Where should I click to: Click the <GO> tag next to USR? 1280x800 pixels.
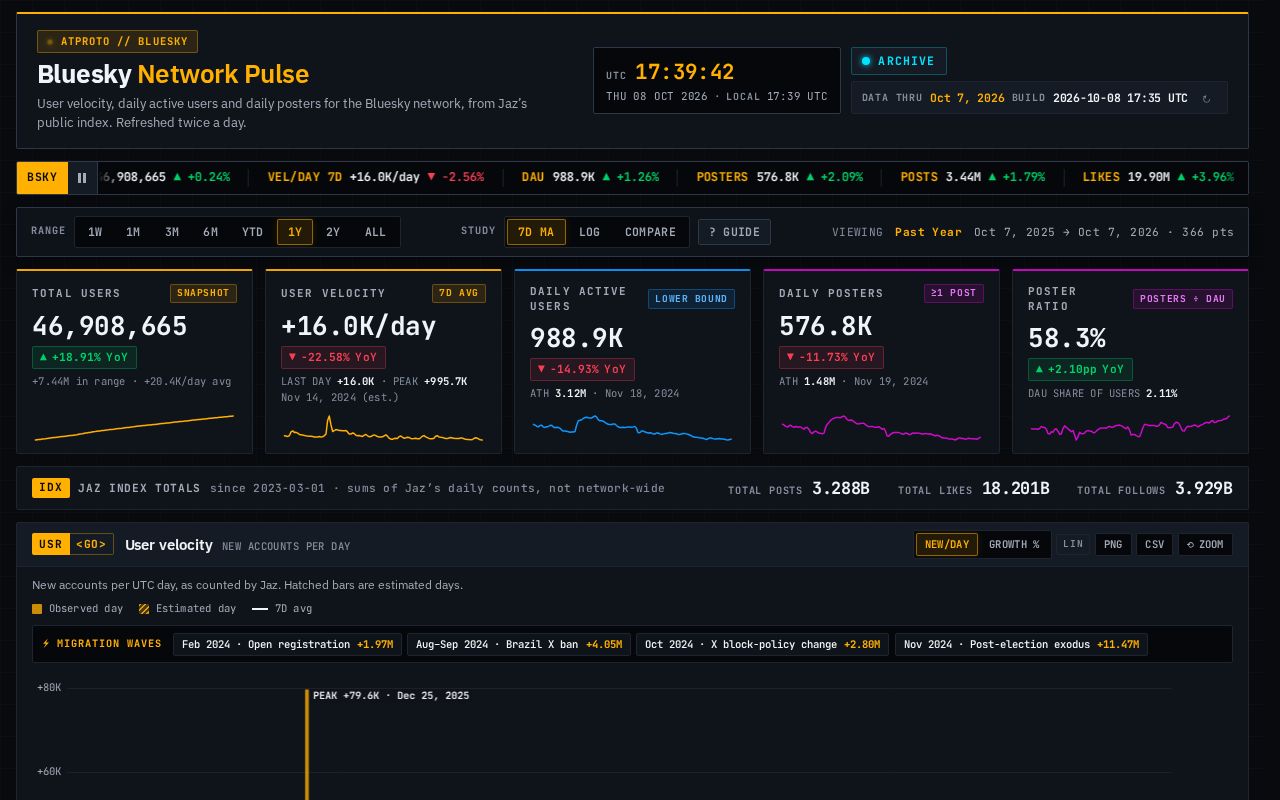coord(91,544)
